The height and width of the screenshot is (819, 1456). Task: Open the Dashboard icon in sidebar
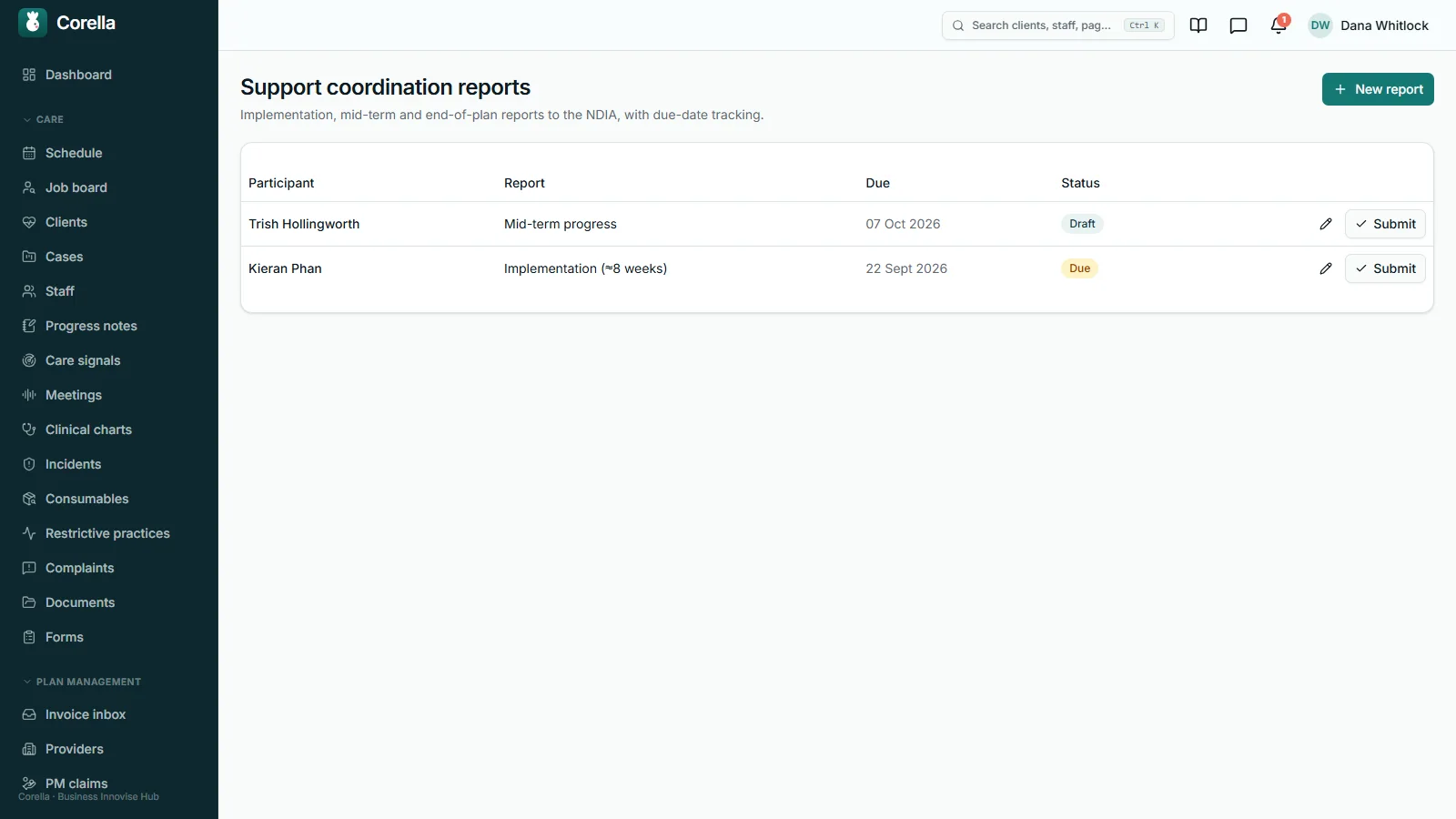[29, 75]
